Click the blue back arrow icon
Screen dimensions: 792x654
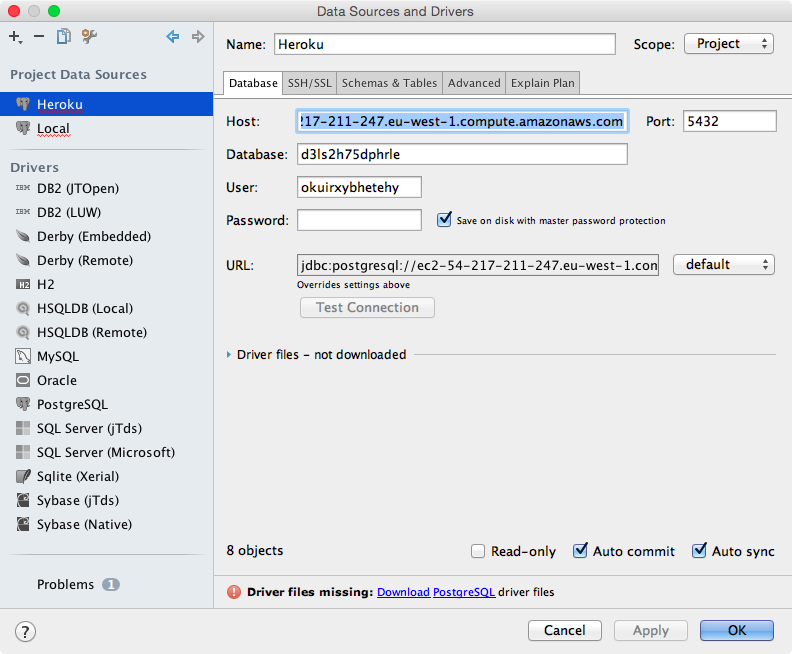pos(173,36)
